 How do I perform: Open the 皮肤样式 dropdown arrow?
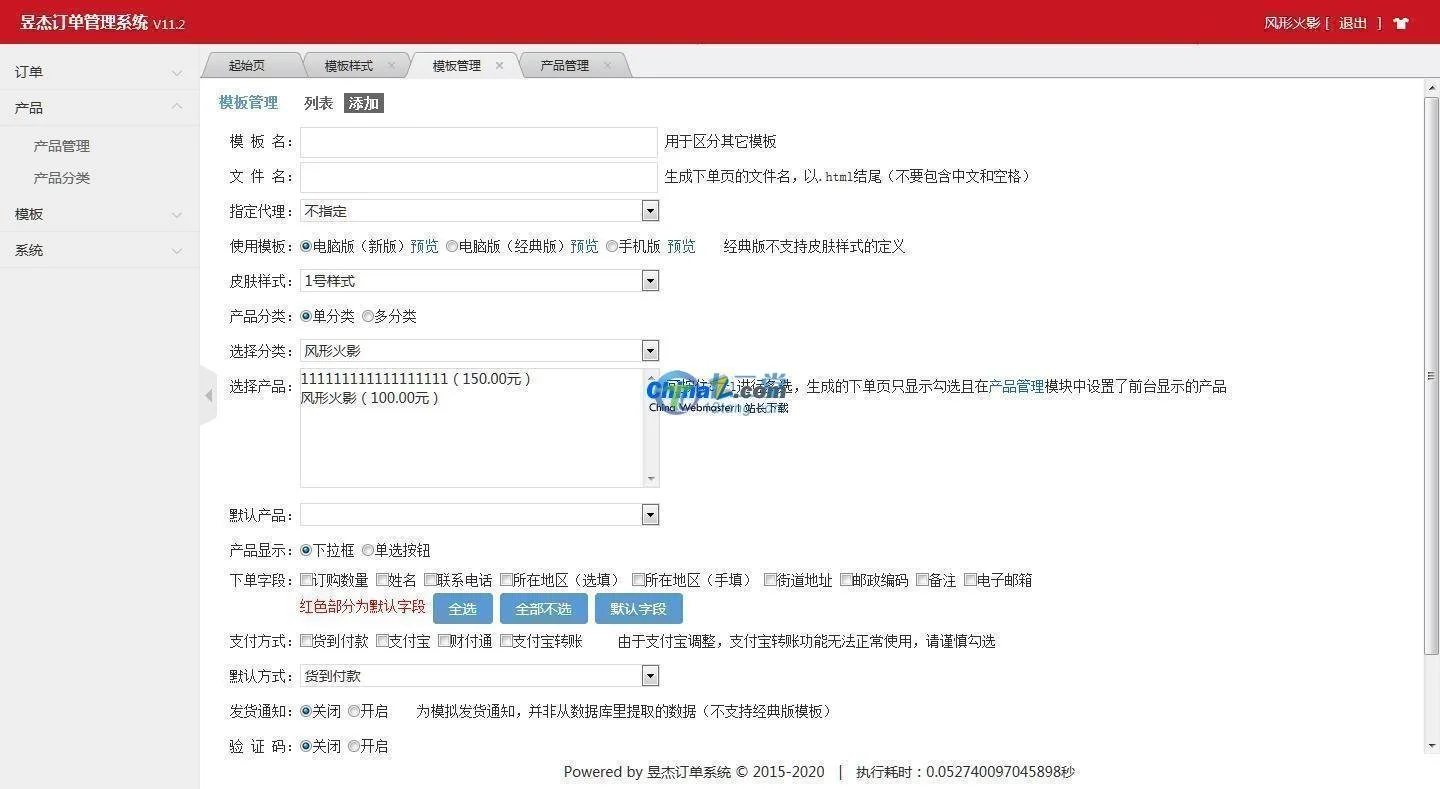(650, 281)
